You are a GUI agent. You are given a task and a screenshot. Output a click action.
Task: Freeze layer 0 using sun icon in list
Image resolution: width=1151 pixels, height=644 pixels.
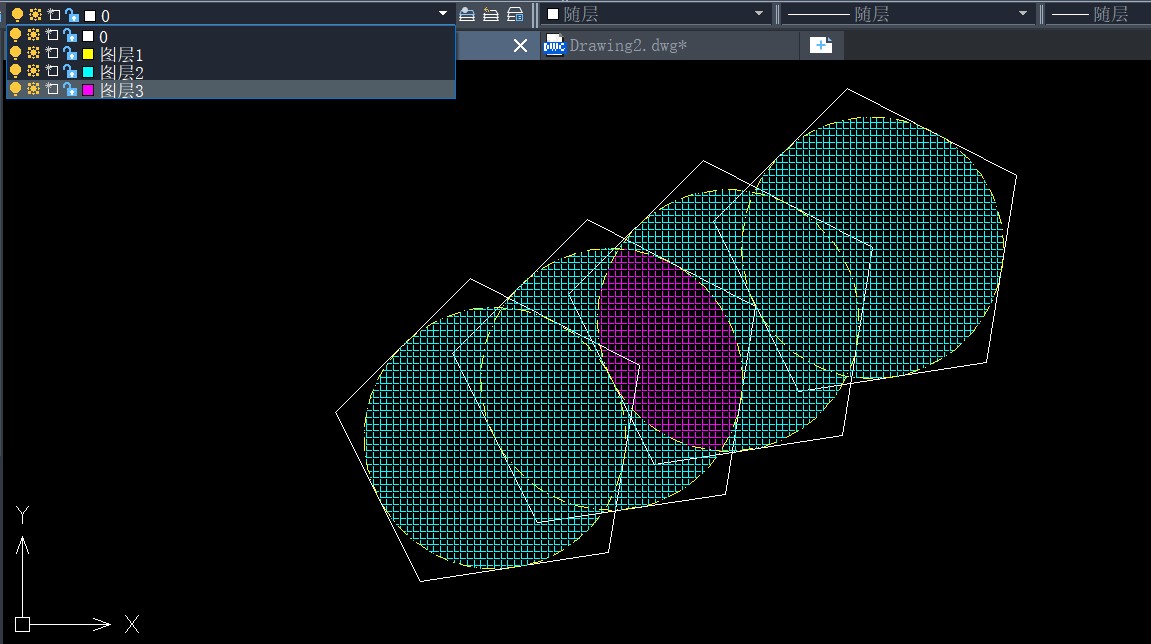point(34,35)
